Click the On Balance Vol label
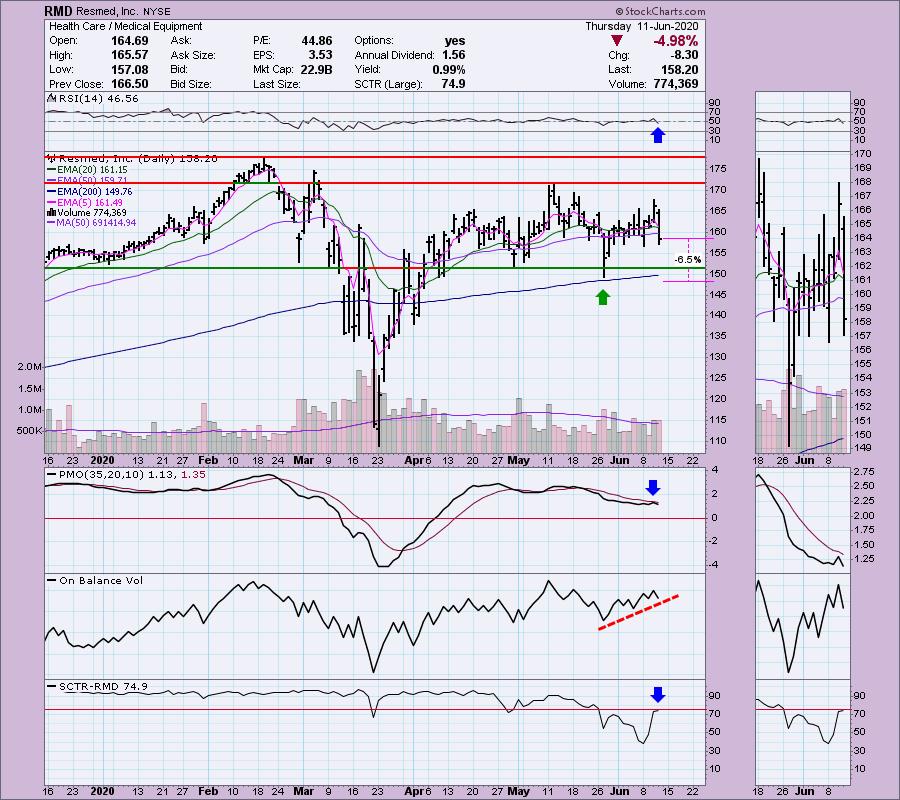Screen dimensions: 900x800 click(95, 581)
